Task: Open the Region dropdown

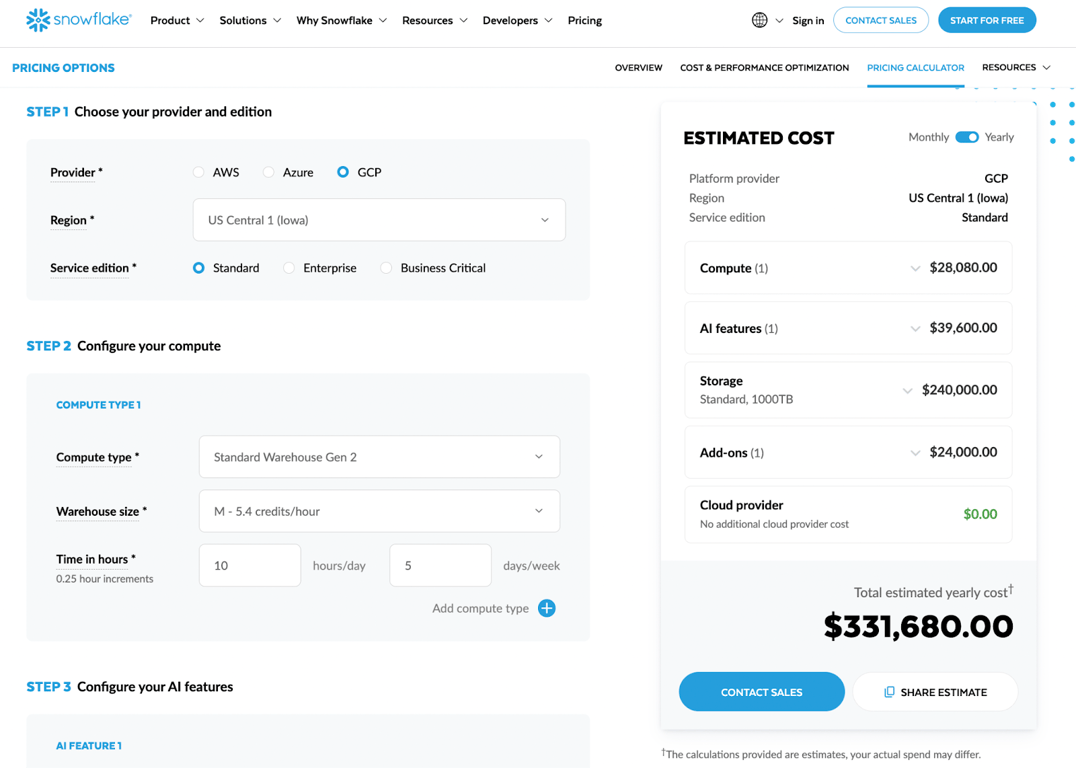Action: (379, 220)
